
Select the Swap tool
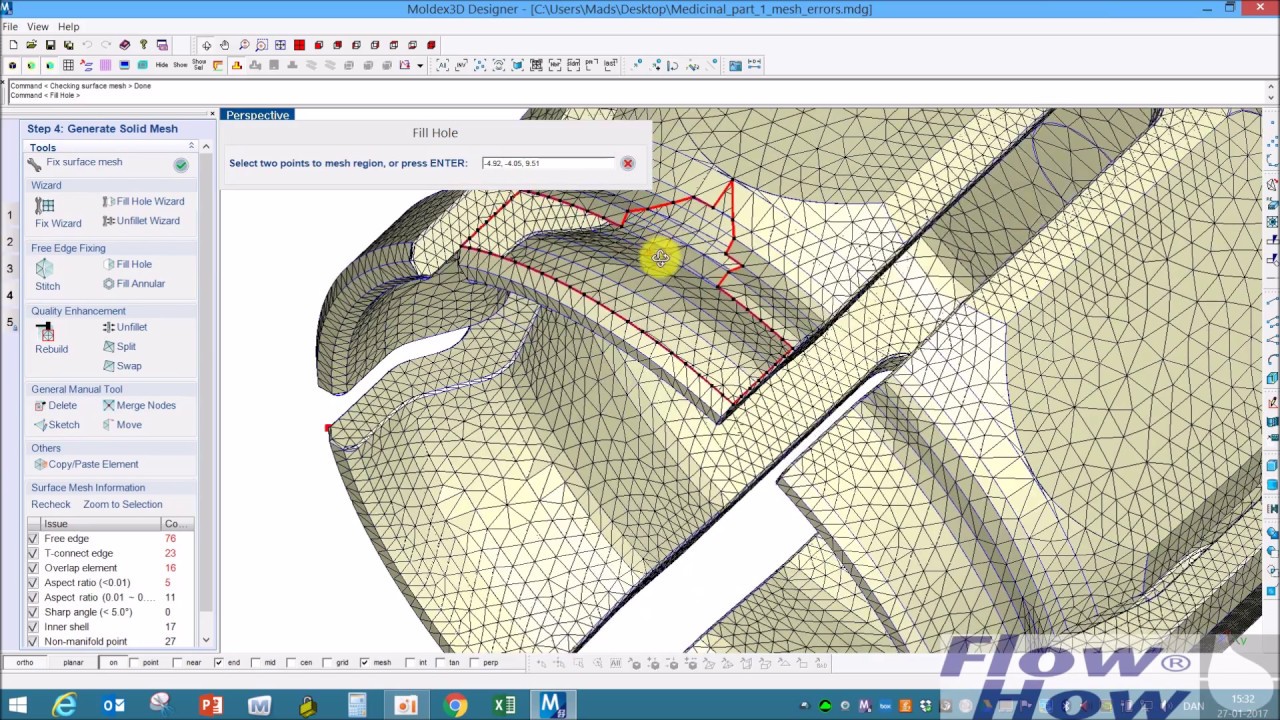[122, 366]
